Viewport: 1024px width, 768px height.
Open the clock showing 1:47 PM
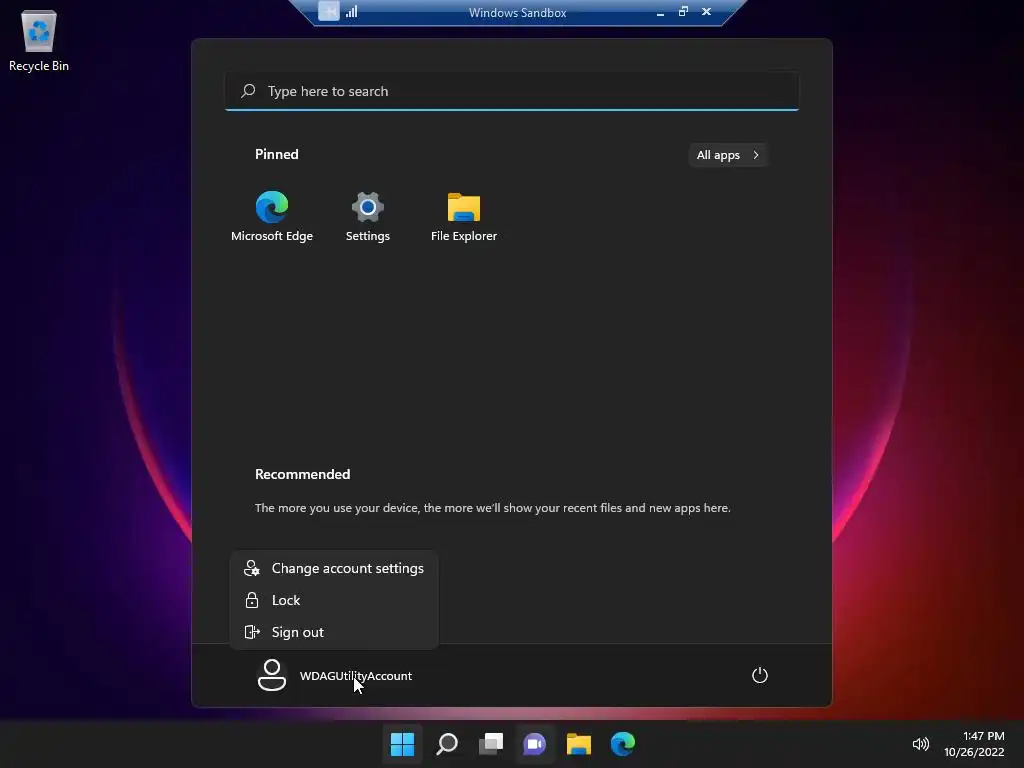974,744
